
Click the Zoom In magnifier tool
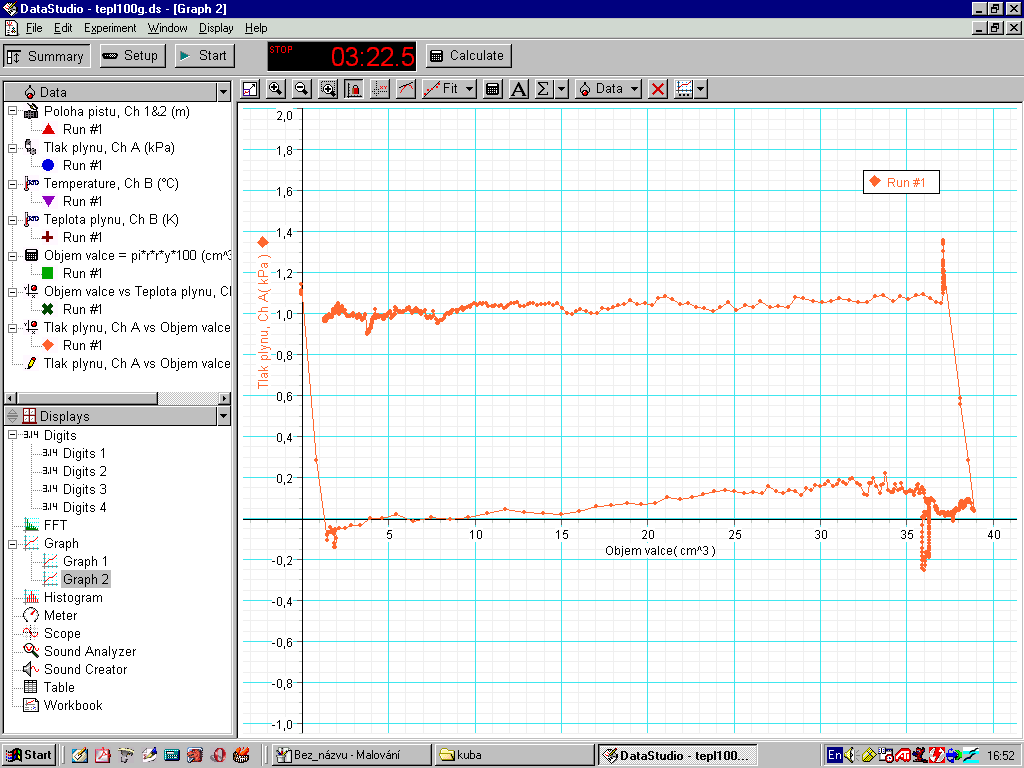[276, 89]
